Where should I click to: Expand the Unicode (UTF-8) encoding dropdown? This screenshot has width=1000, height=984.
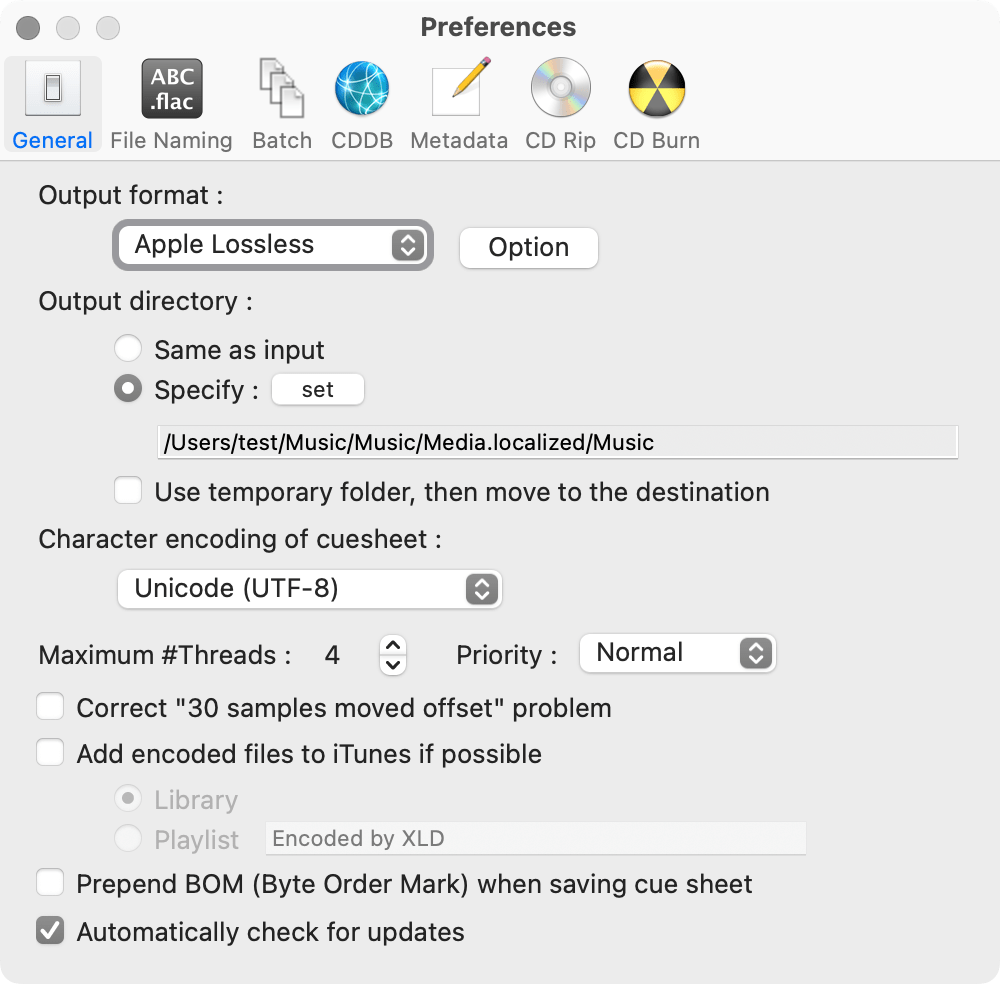click(309, 589)
